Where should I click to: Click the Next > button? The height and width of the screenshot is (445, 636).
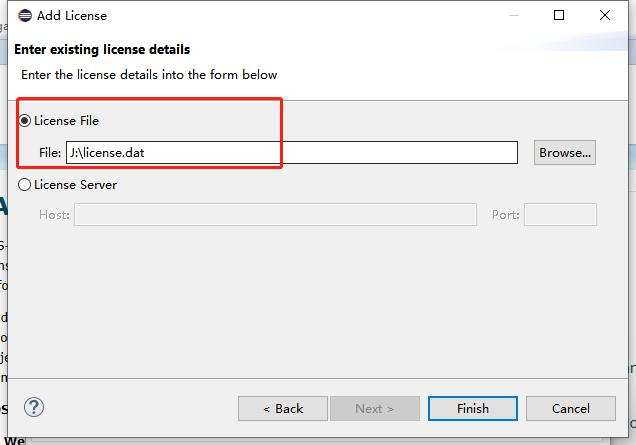pos(374,408)
